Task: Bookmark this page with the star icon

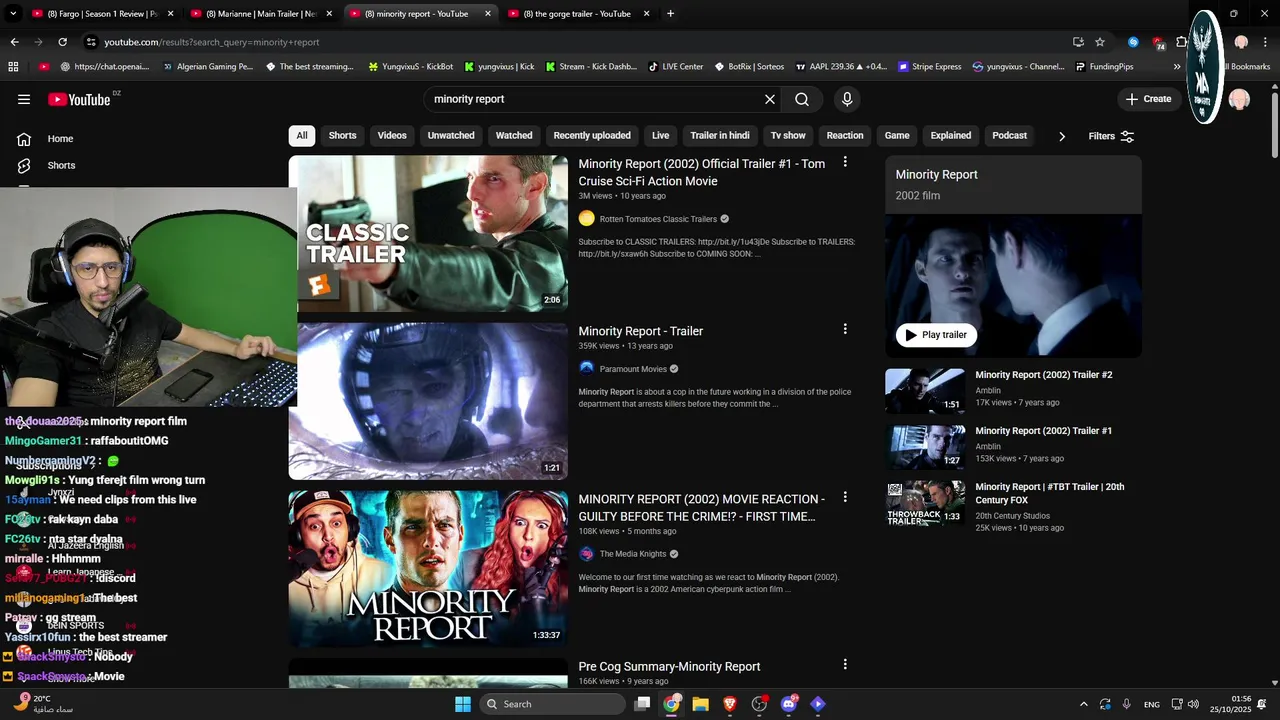Action: point(1100,42)
